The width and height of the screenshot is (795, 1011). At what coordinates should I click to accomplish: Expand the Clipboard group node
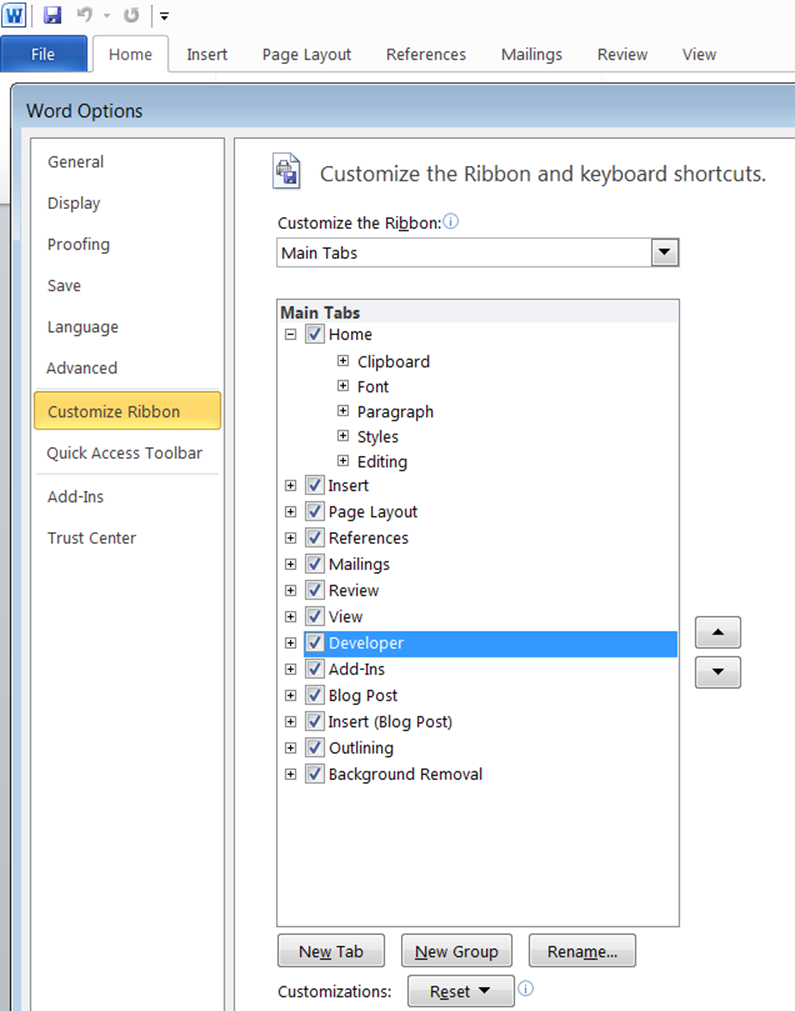(x=343, y=360)
